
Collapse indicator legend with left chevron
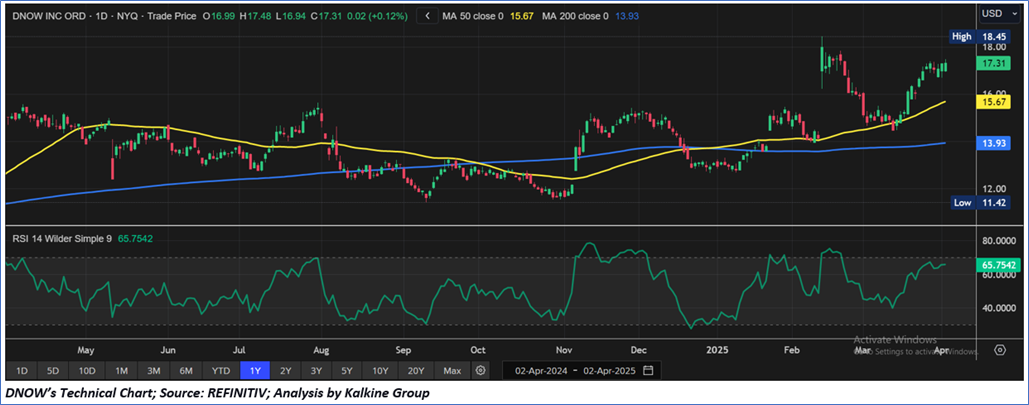(428, 16)
